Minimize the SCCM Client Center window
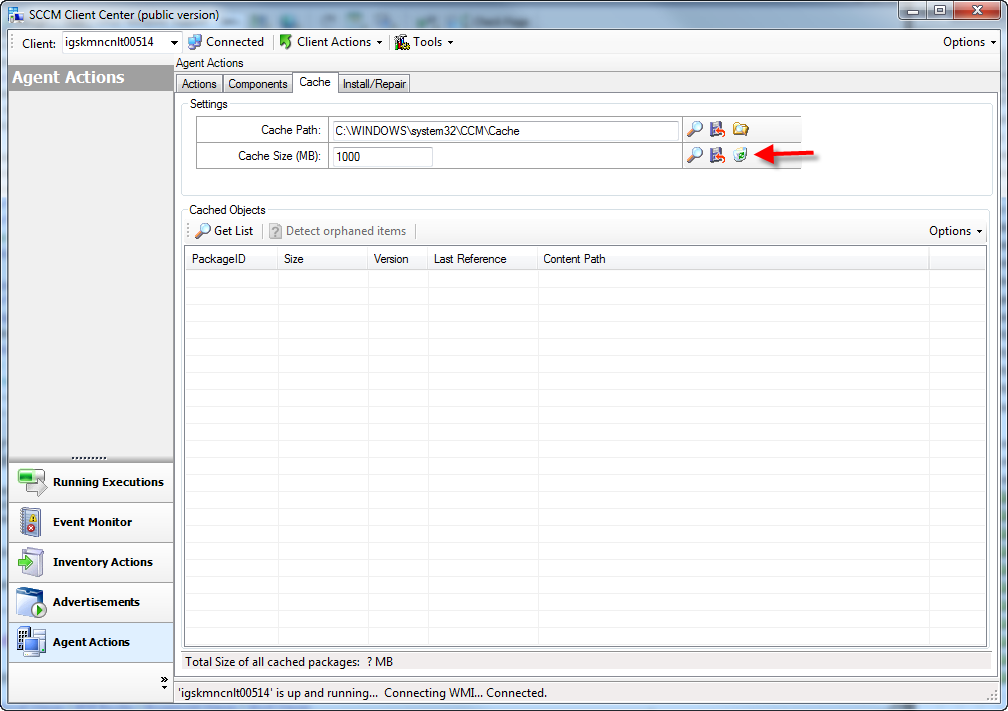The height and width of the screenshot is (711, 1008). coord(912,10)
